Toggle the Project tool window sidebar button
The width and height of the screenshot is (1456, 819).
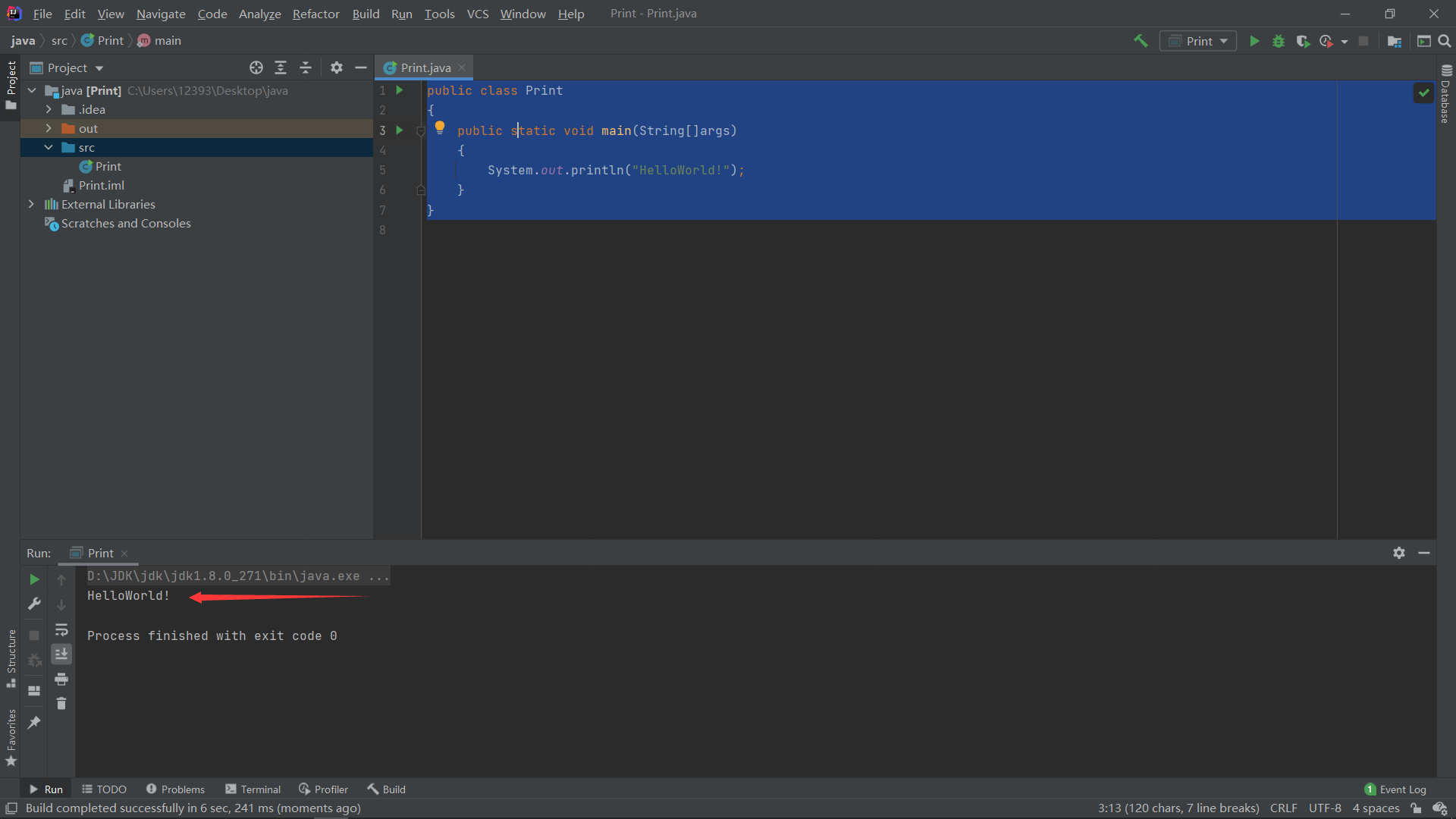point(11,83)
